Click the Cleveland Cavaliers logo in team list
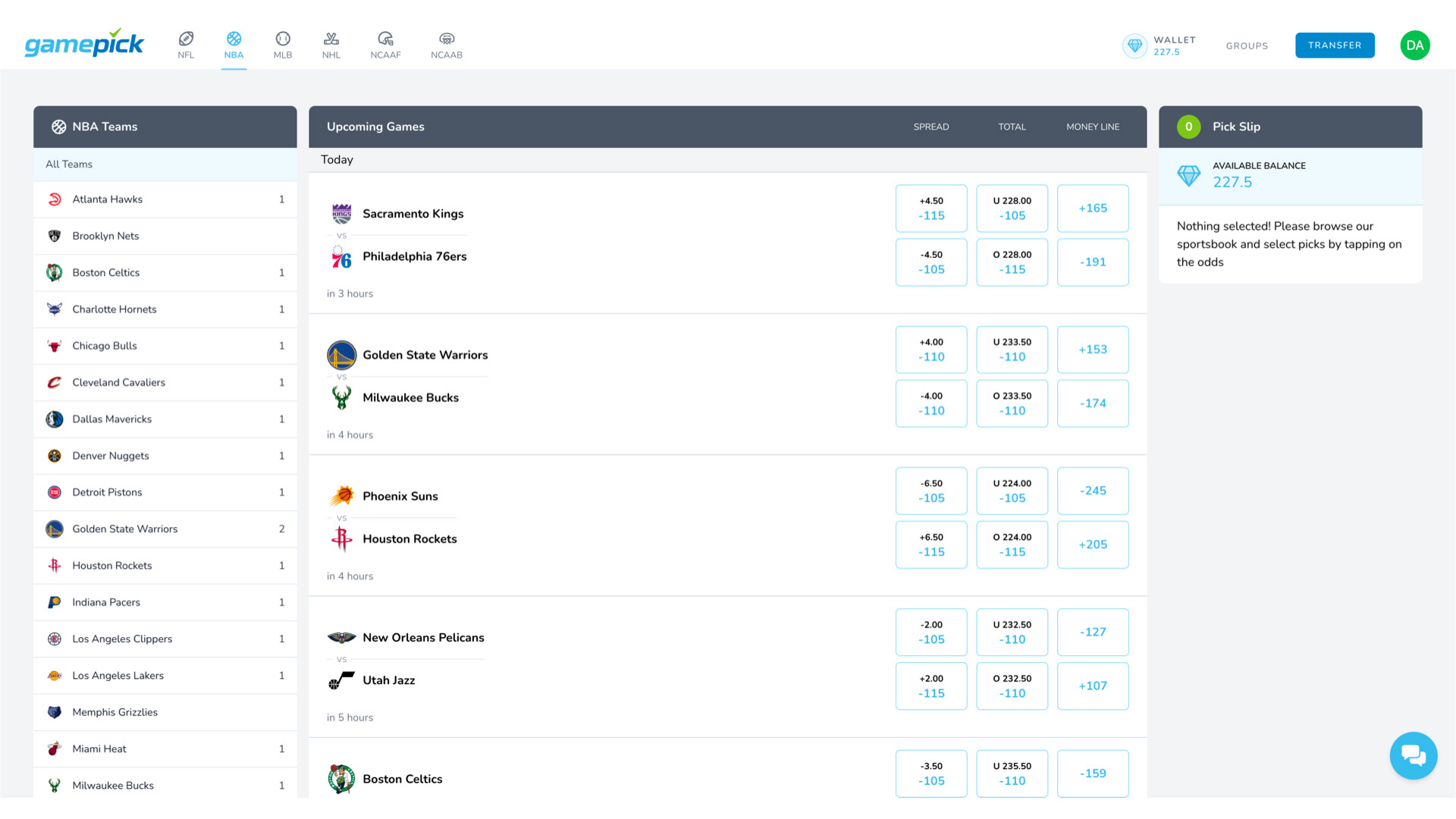The width and height of the screenshot is (1456, 819). point(55,382)
